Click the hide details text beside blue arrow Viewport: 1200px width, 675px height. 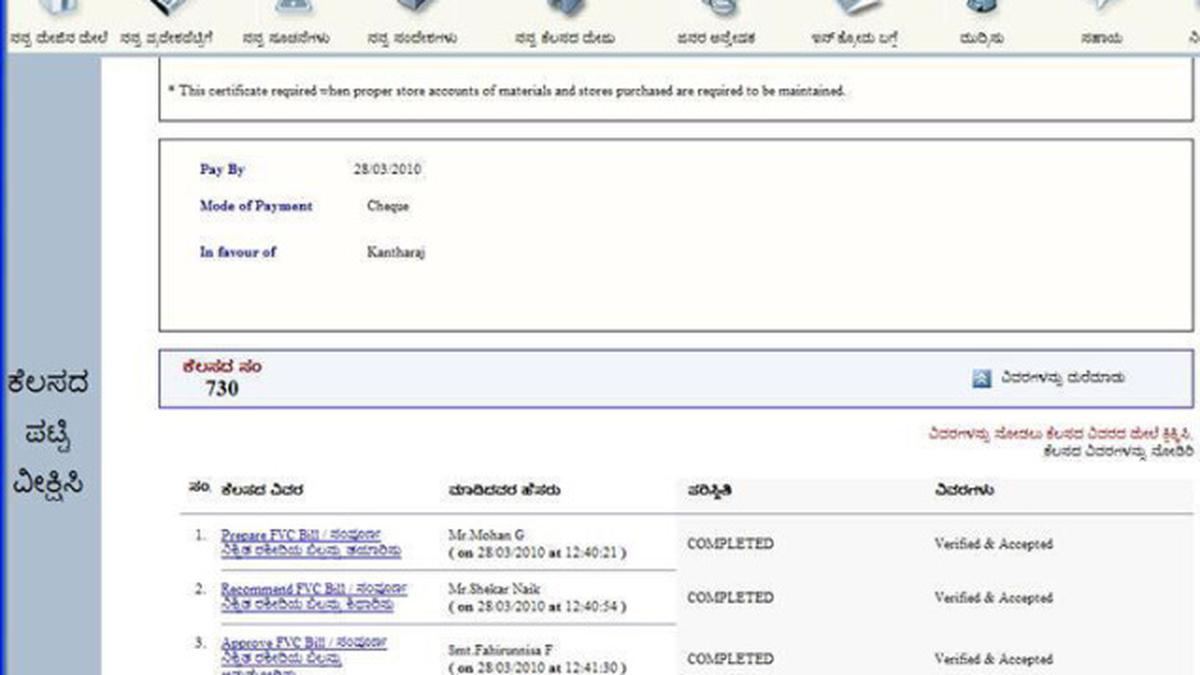pos(1061,378)
